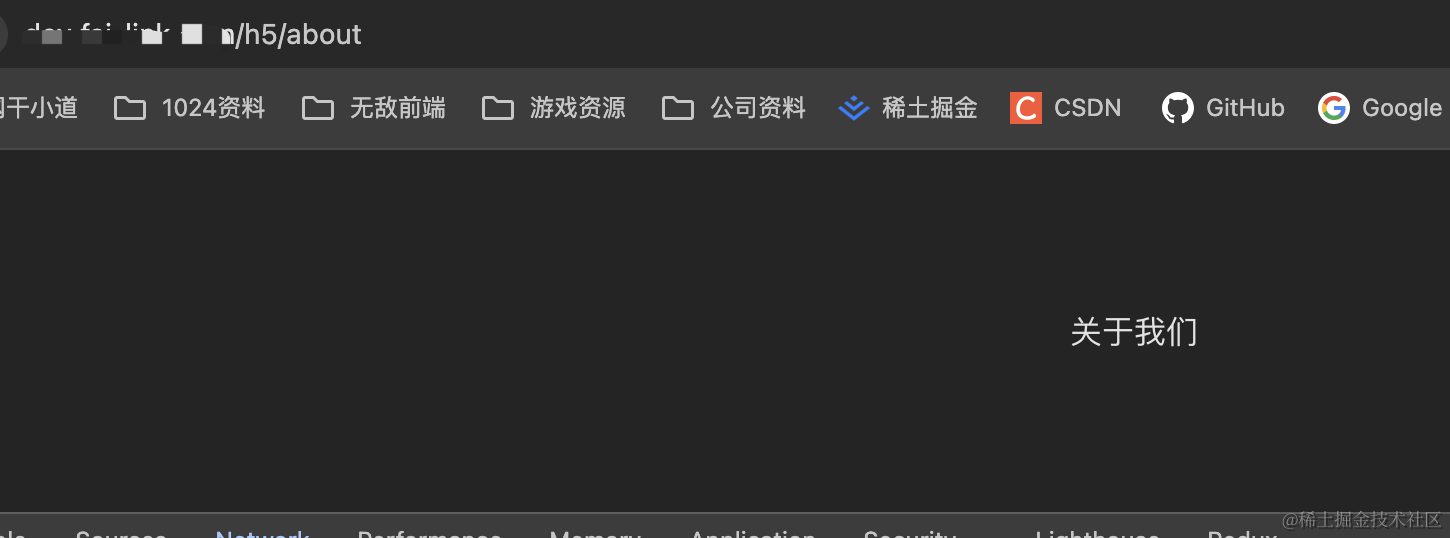Click the 无敌前端 folder icon

click(x=318, y=108)
